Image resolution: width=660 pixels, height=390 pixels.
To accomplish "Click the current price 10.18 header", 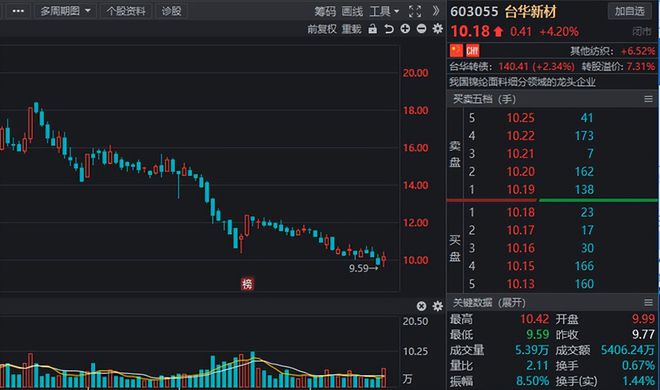I will [x=470, y=31].
